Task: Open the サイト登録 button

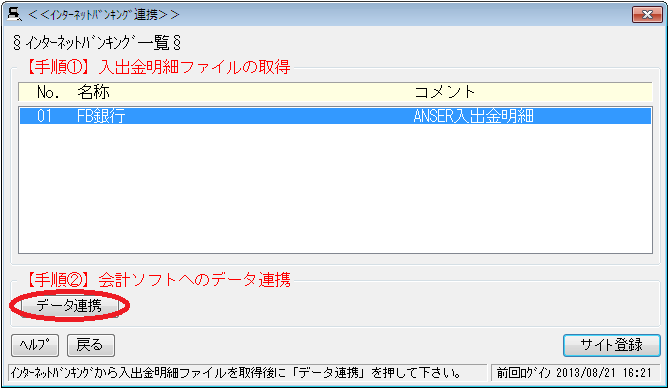Action: click(x=611, y=345)
